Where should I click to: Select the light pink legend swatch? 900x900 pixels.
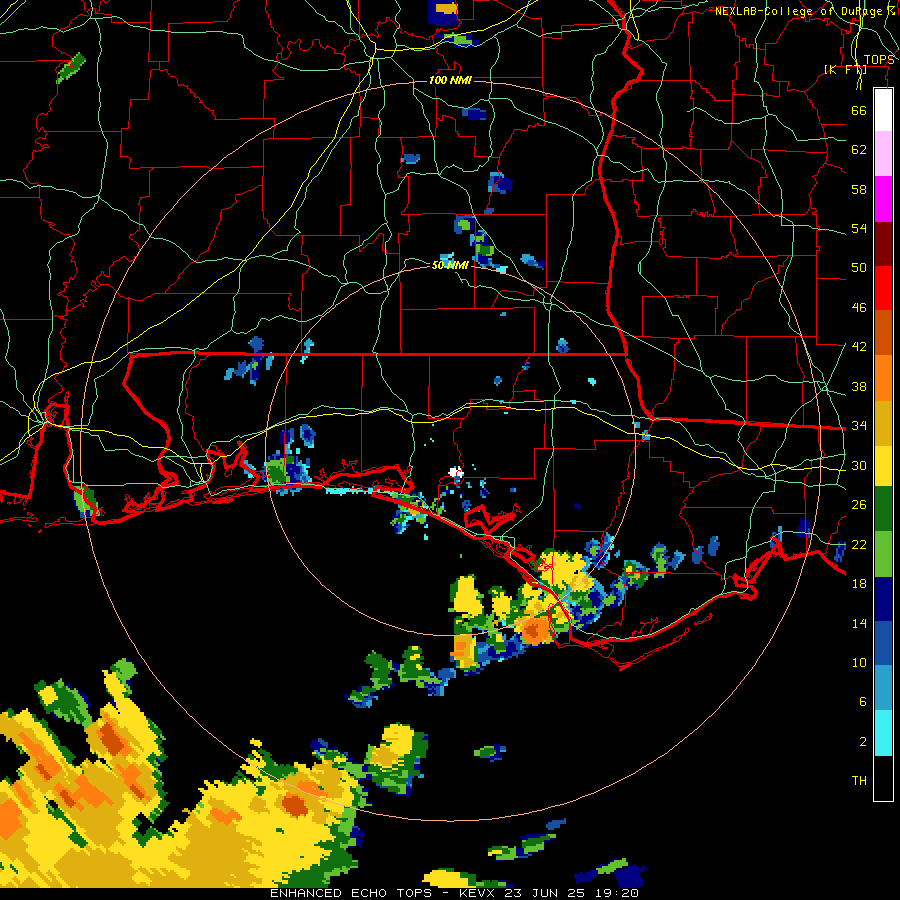click(883, 154)
